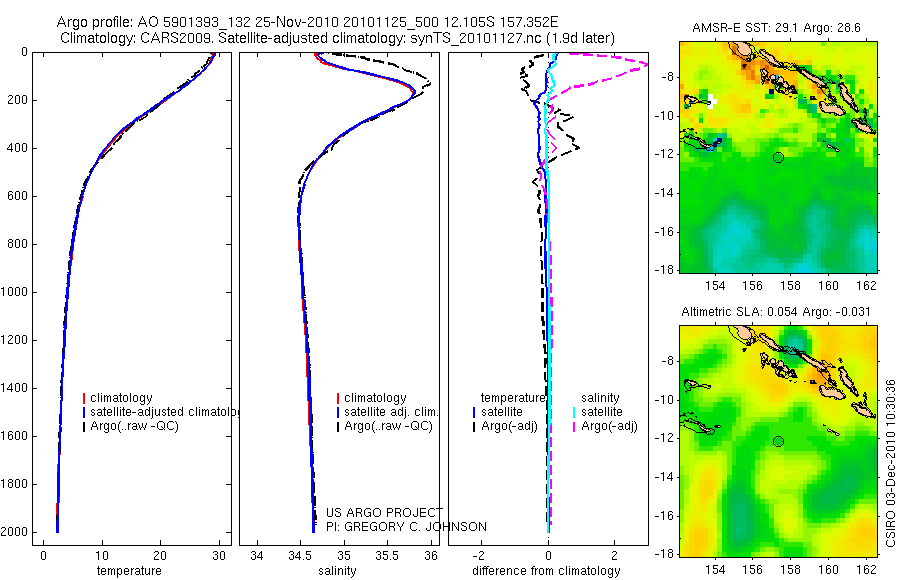The width and height of the screenshot is (900, 580).
Task: Click the white missing-data pixel on SST map
Action: [x=712, y=101]
